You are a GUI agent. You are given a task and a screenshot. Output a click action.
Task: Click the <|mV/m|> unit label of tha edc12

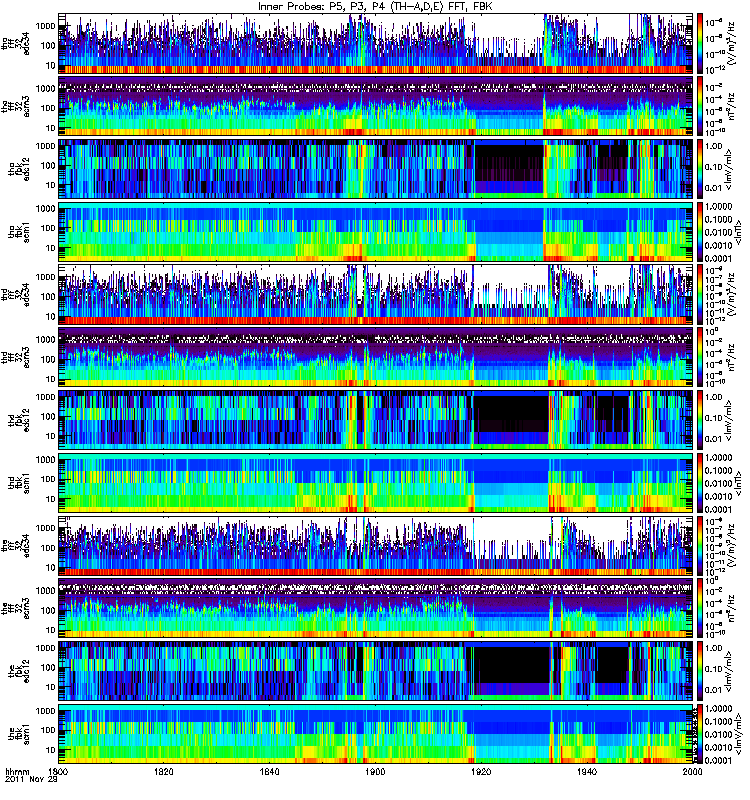tap(730, 169)
